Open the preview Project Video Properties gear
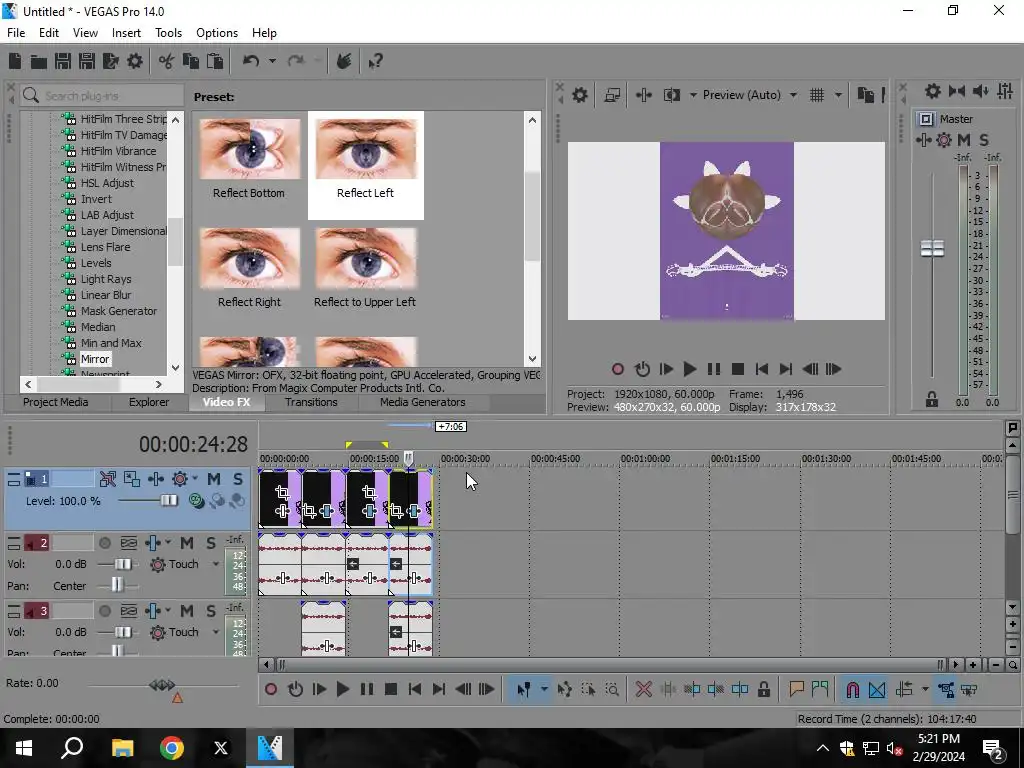The image size is (1024, 768). [x=580, y=95]
